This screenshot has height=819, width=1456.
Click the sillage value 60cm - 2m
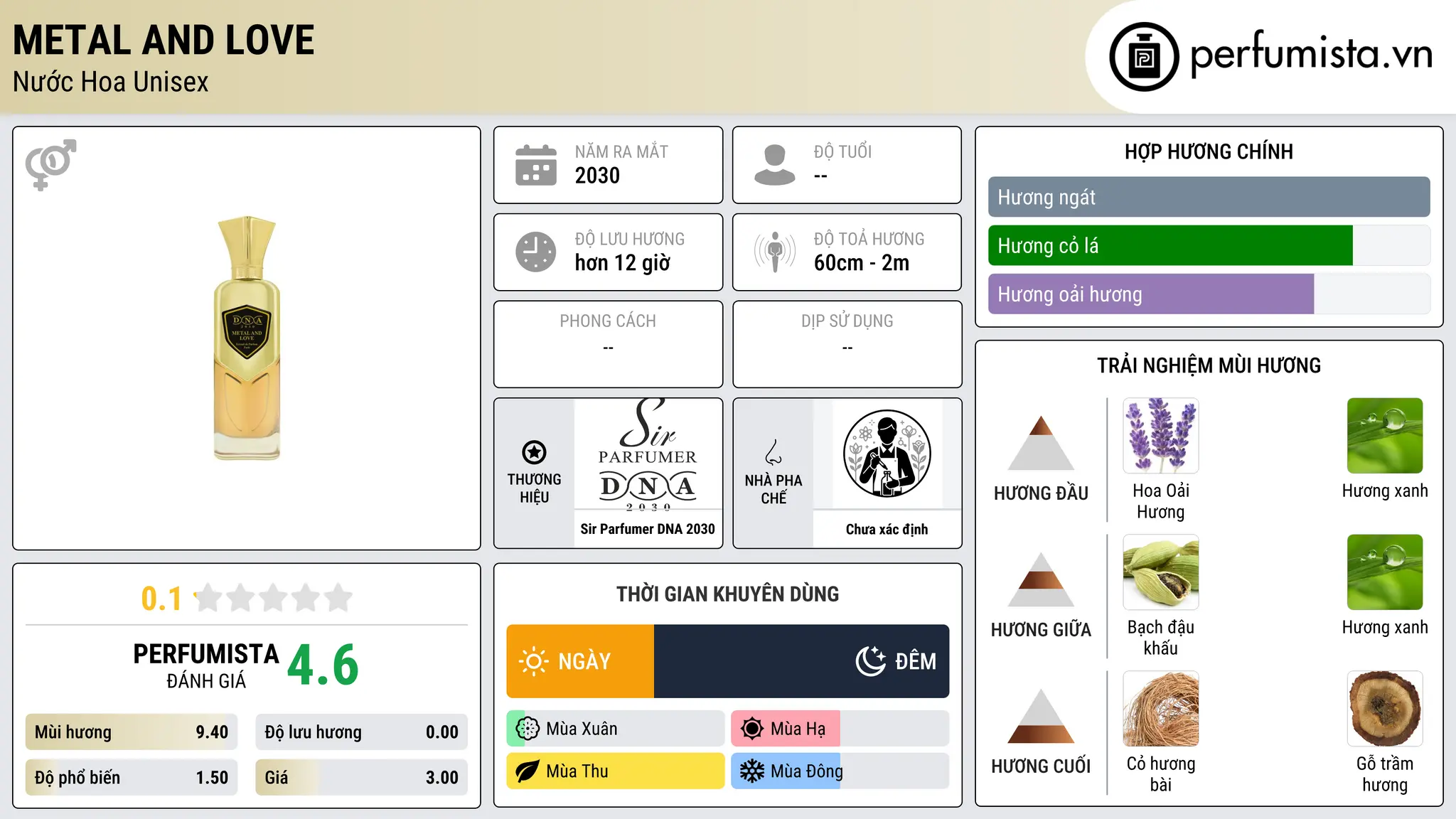(x=862, y=263)
